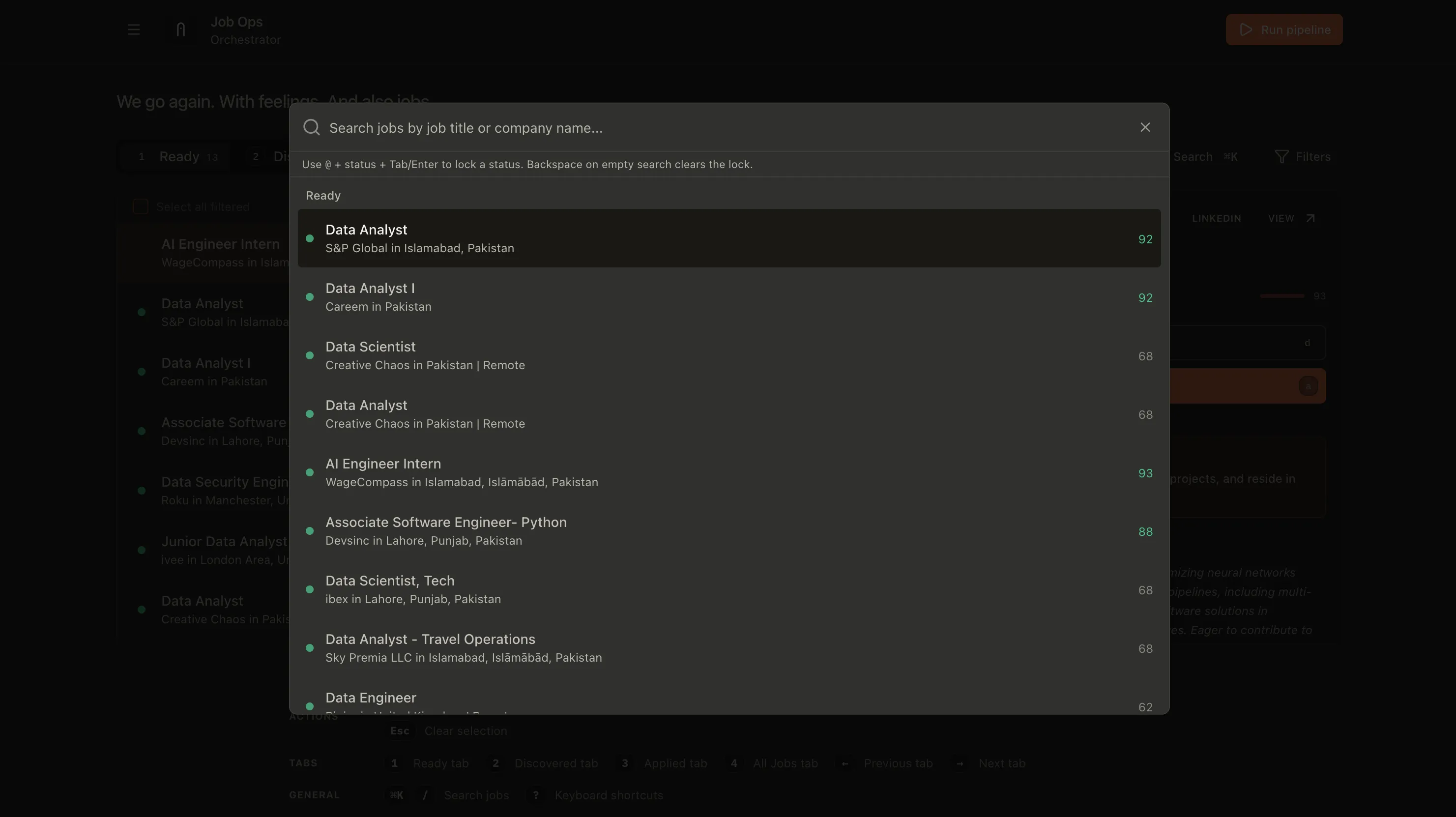The height and width of the screenshot is (817, 1456).
Task: Click the Job Ops Orchestrator logo
Action: pyautogui.click(x=180, y=29)
